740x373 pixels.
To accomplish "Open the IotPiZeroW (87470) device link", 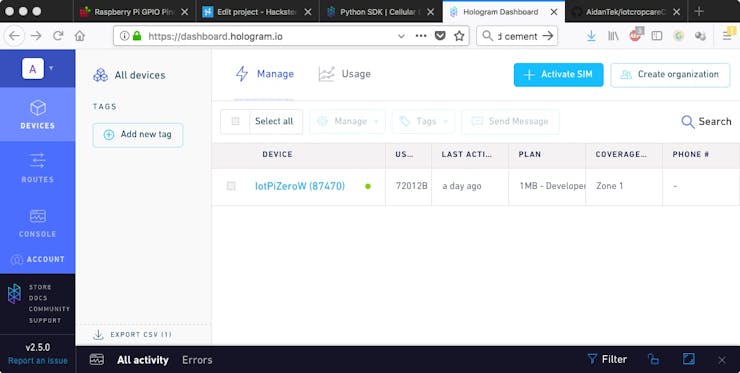I will coord(300,186).
